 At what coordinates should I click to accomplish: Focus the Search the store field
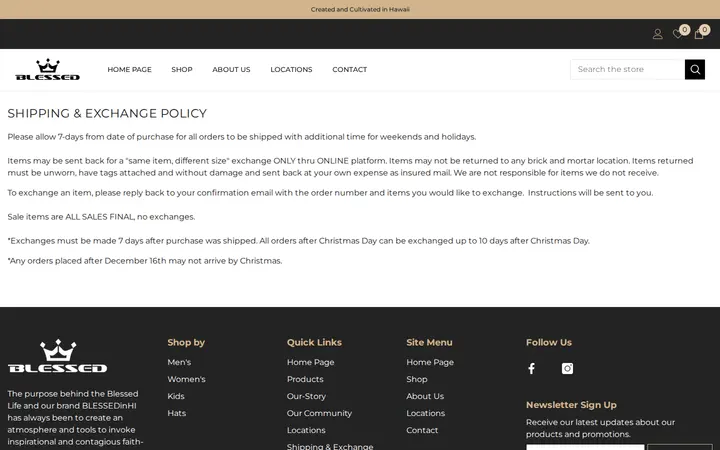pyautogui.click(x=628, y=69)
